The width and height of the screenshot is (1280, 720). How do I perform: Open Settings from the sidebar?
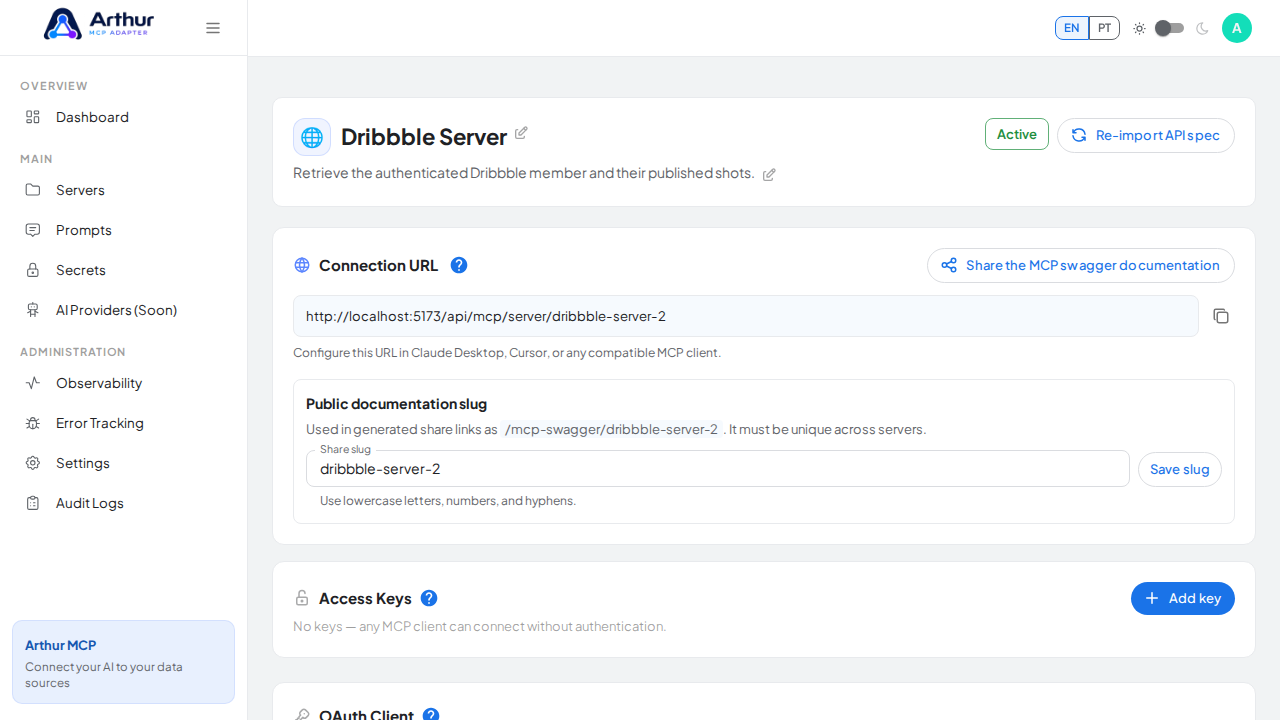click(x=124, y=463)
